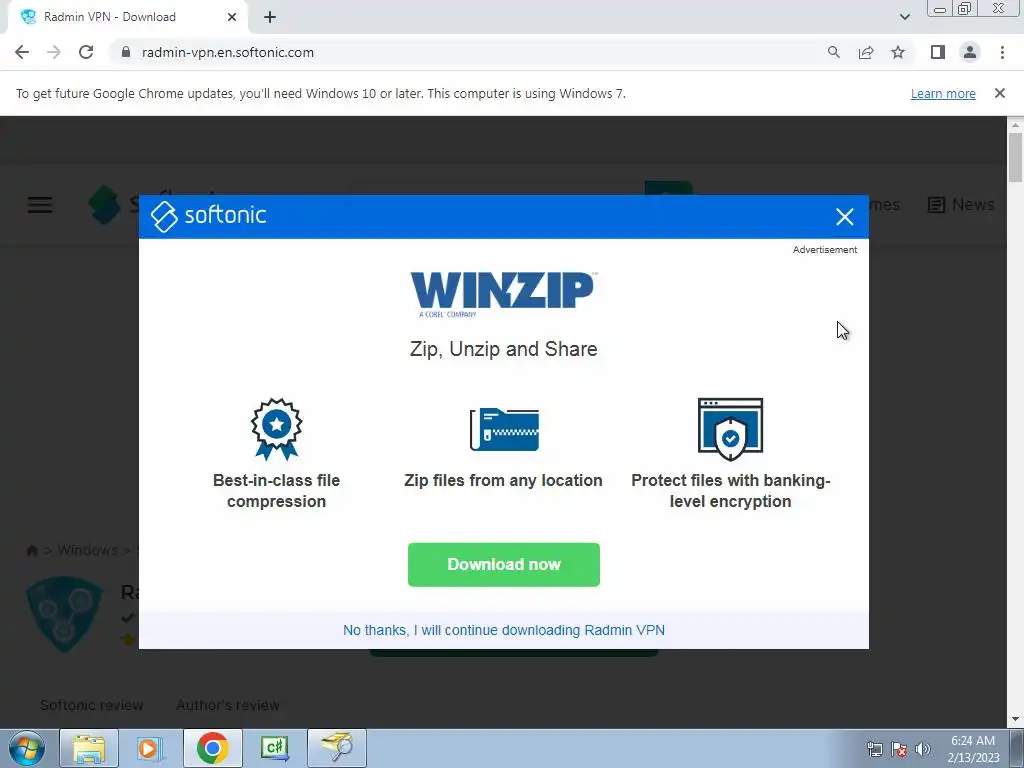
Task: Click the zipped folder icon
Action: tap(504, 429)
